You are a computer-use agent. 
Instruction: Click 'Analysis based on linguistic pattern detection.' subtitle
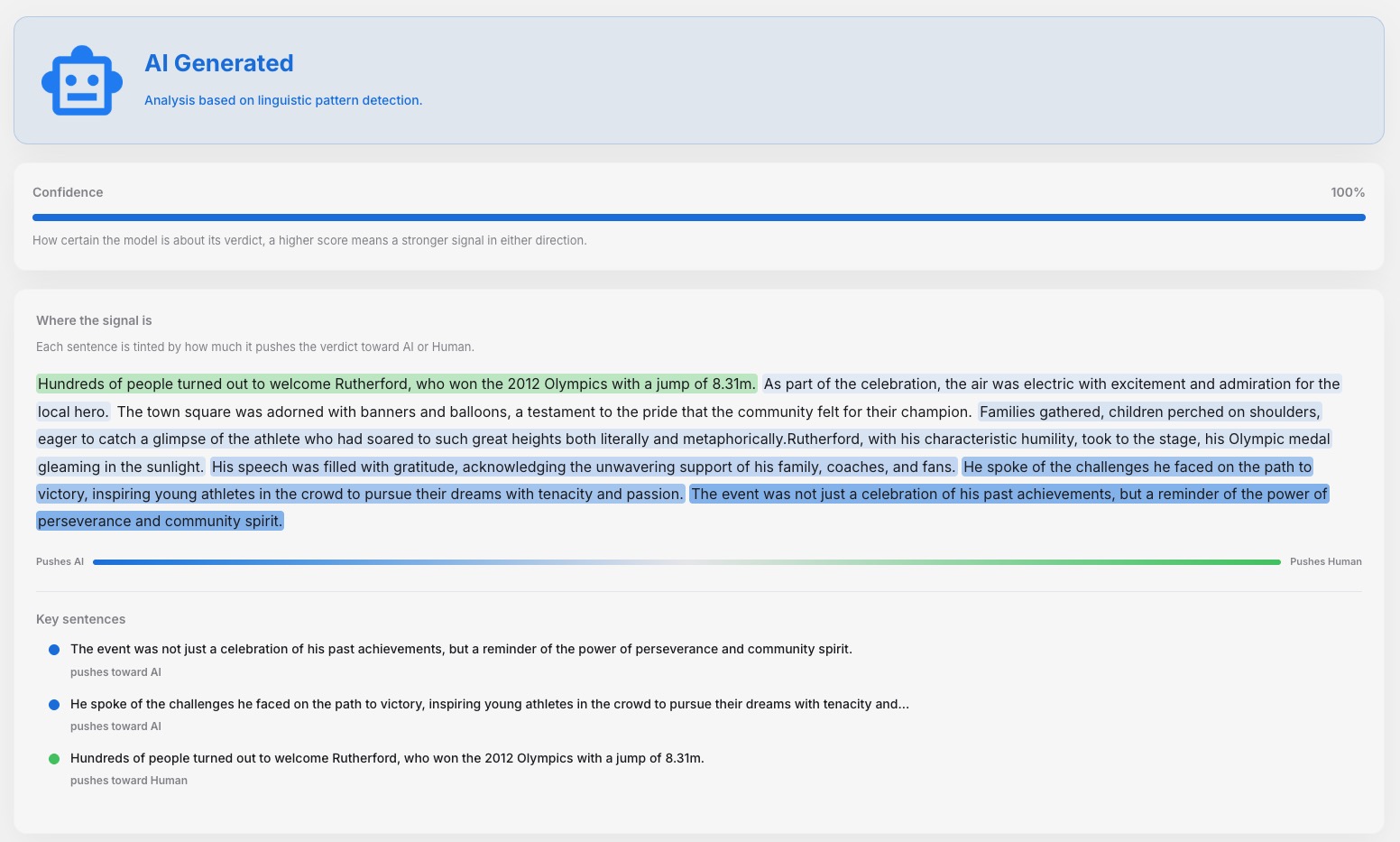[x=283, y=100]
